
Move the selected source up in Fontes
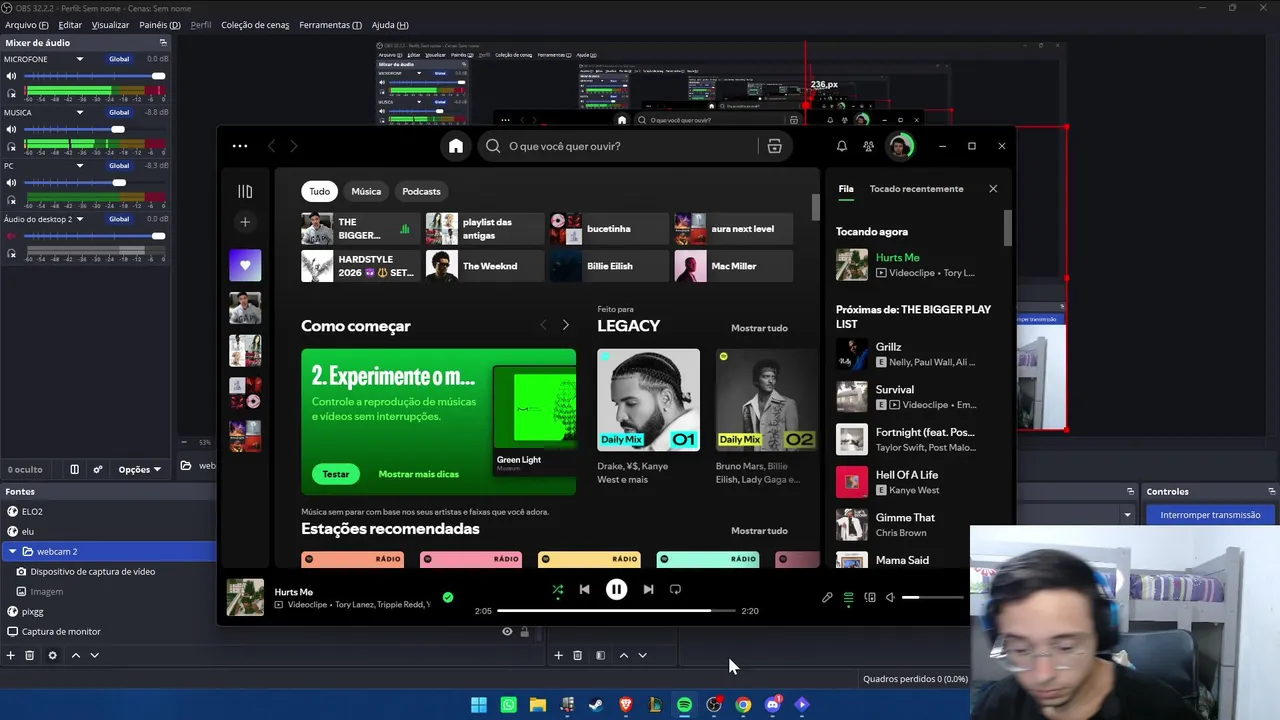tap(75, 655)
